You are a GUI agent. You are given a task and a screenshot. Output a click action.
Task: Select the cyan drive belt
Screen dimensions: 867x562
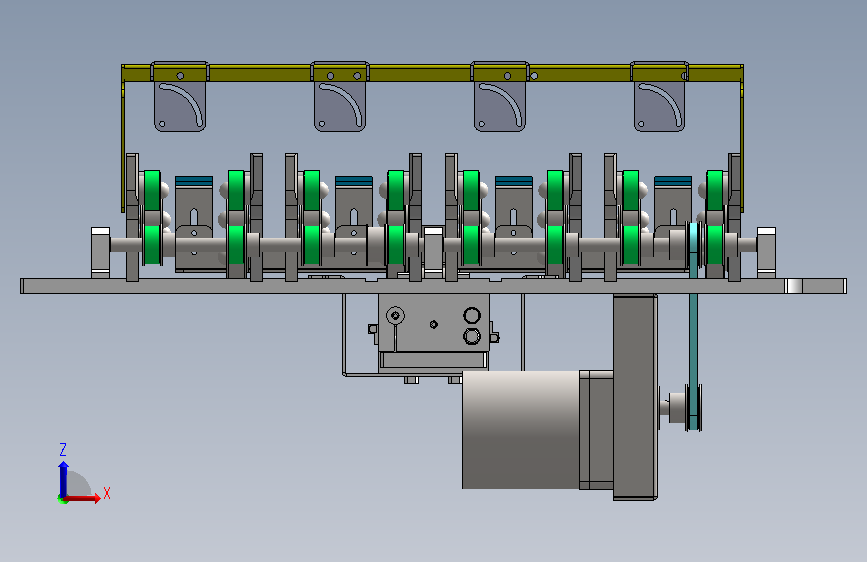tap(693, 326)
